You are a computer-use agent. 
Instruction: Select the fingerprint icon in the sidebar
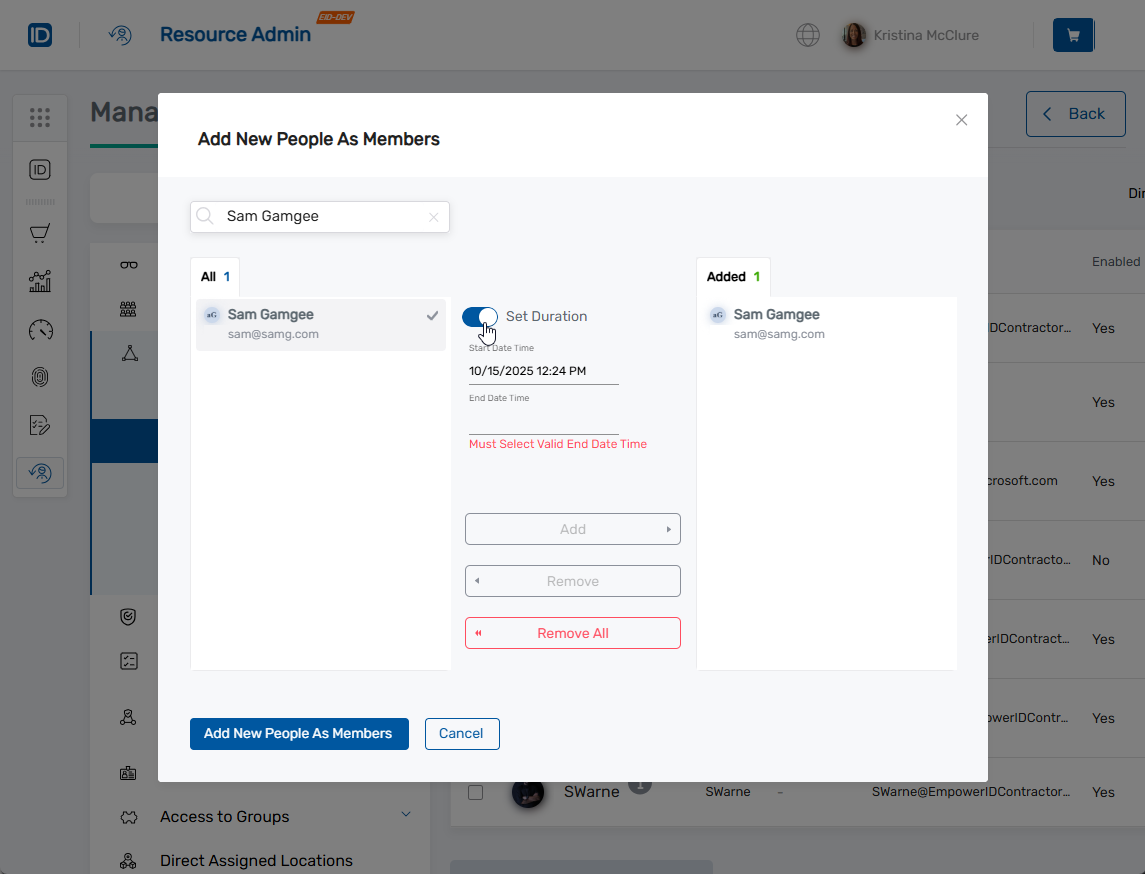[40, 377]
